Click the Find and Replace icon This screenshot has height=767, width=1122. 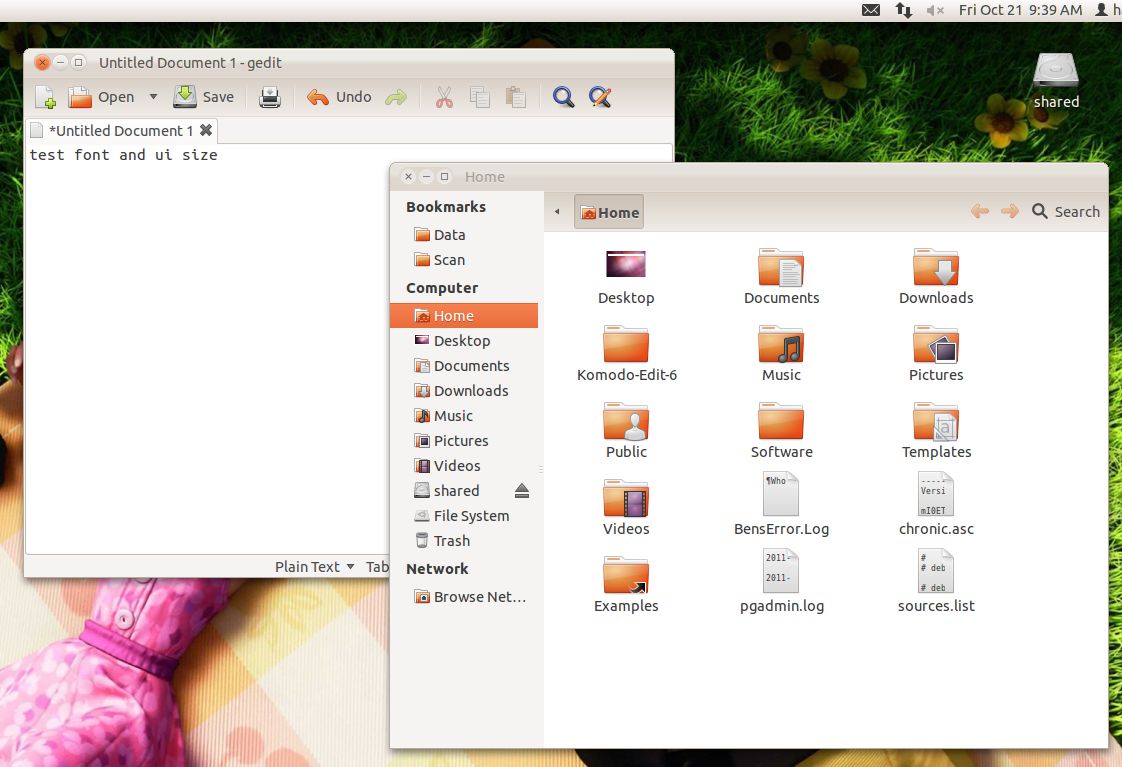[x=599, y=97]
